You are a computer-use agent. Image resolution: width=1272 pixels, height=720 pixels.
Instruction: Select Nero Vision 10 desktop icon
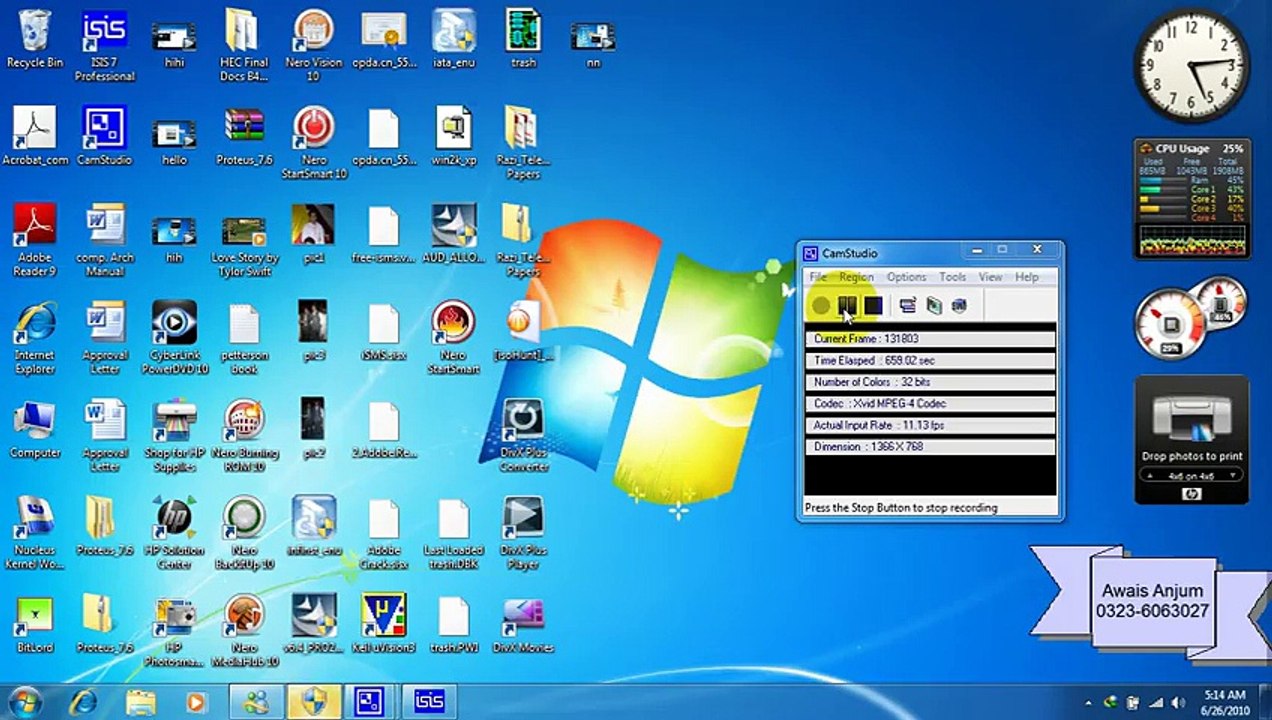tap(313, 46)
